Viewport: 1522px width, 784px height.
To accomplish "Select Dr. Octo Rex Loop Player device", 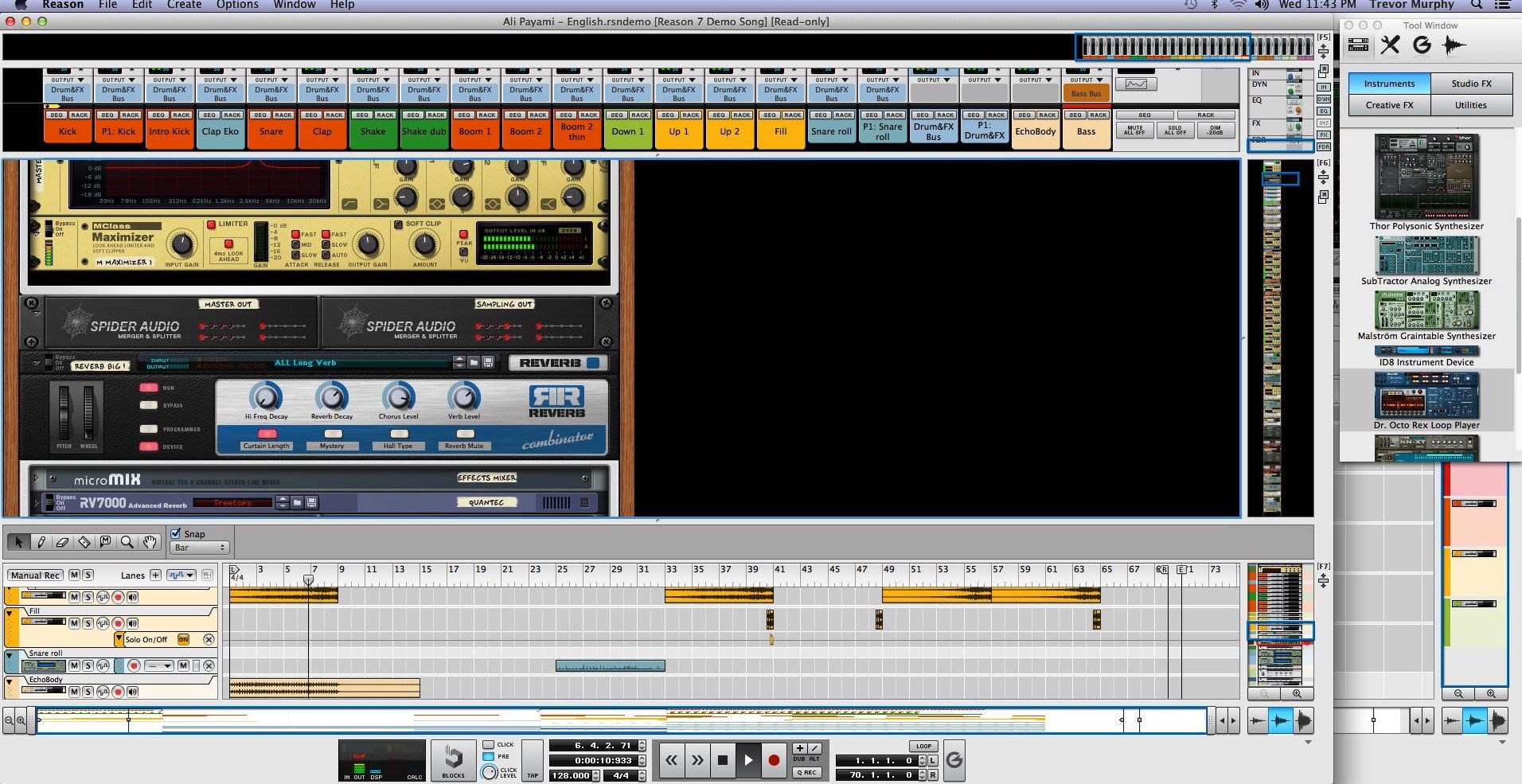I will coord(1426,400).
